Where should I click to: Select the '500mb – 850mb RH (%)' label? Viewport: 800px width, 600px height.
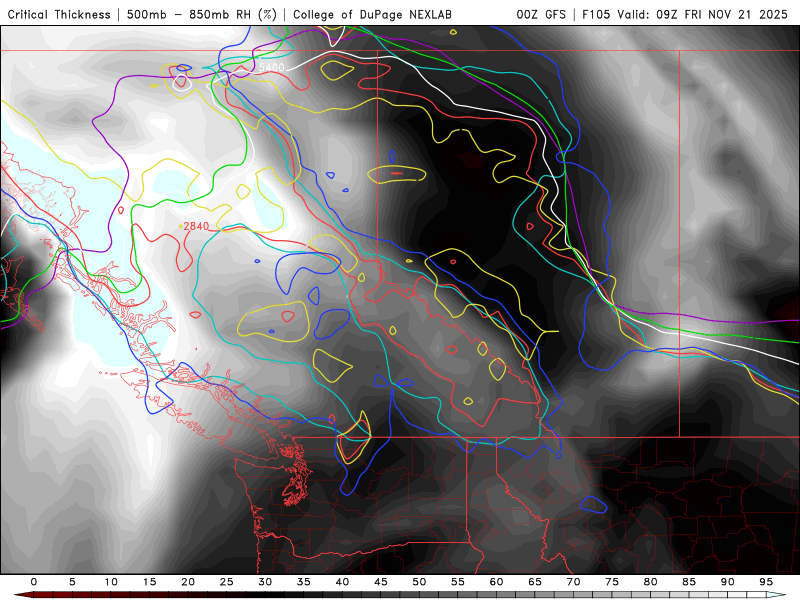pos(202,15)
